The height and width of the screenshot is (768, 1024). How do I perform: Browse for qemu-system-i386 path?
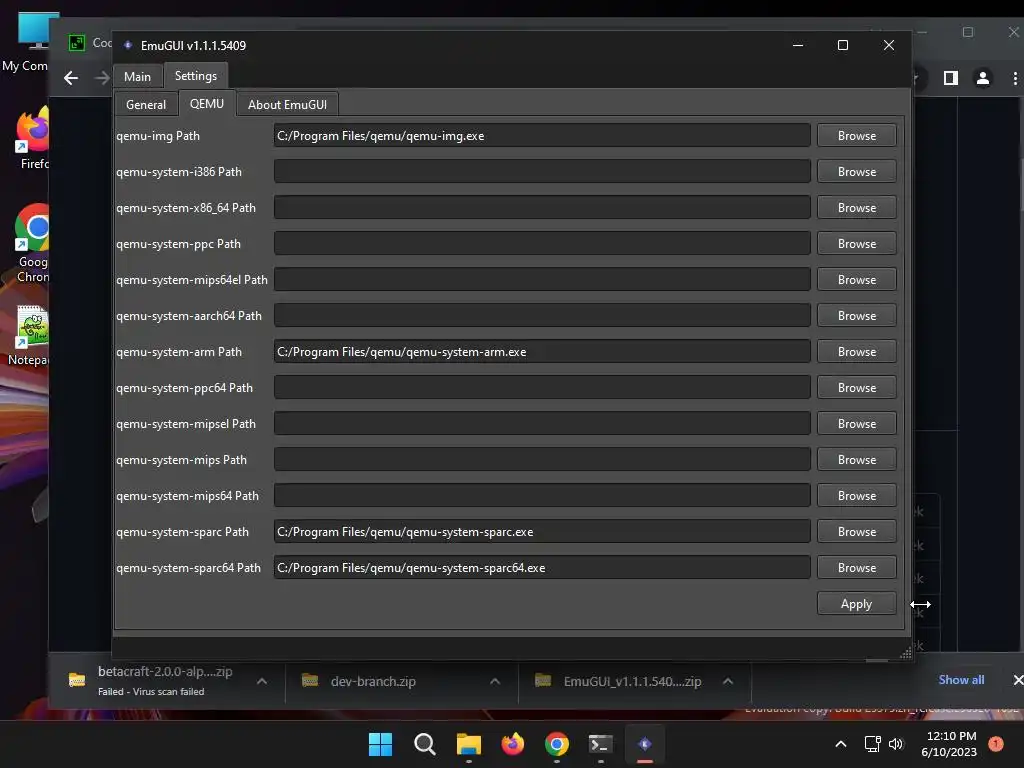tap(856, 172)
